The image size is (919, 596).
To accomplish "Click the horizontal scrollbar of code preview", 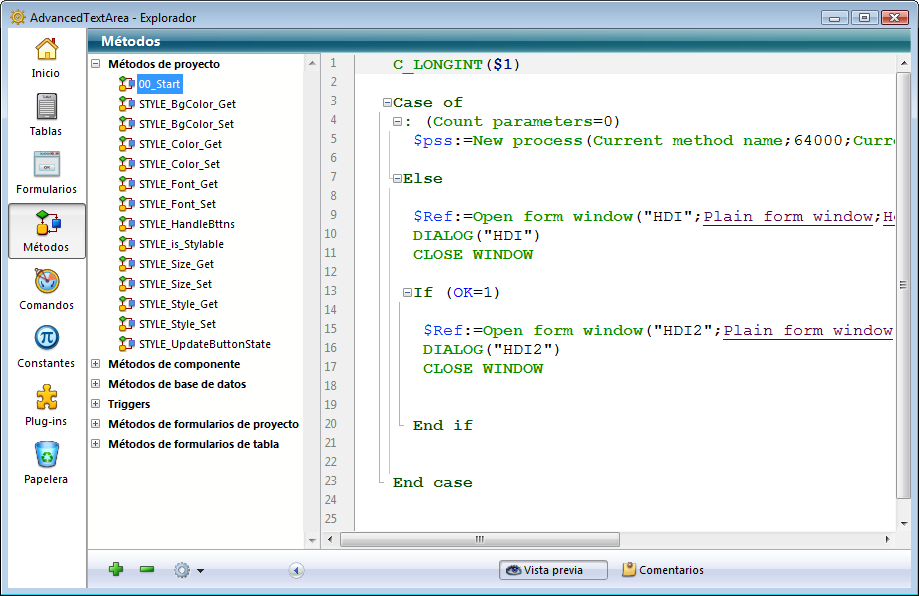I will [480, 539].
